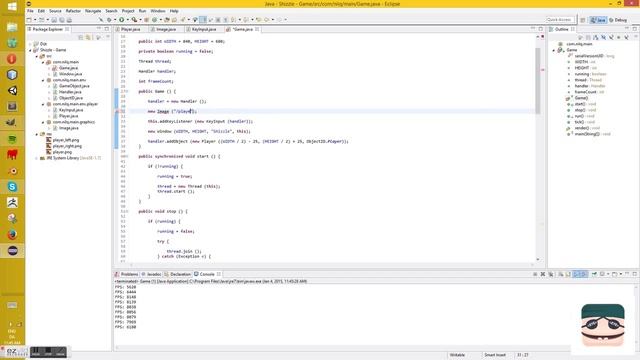
Task: Toggle Mark Occurrences toolbar button
Action: 202,20
